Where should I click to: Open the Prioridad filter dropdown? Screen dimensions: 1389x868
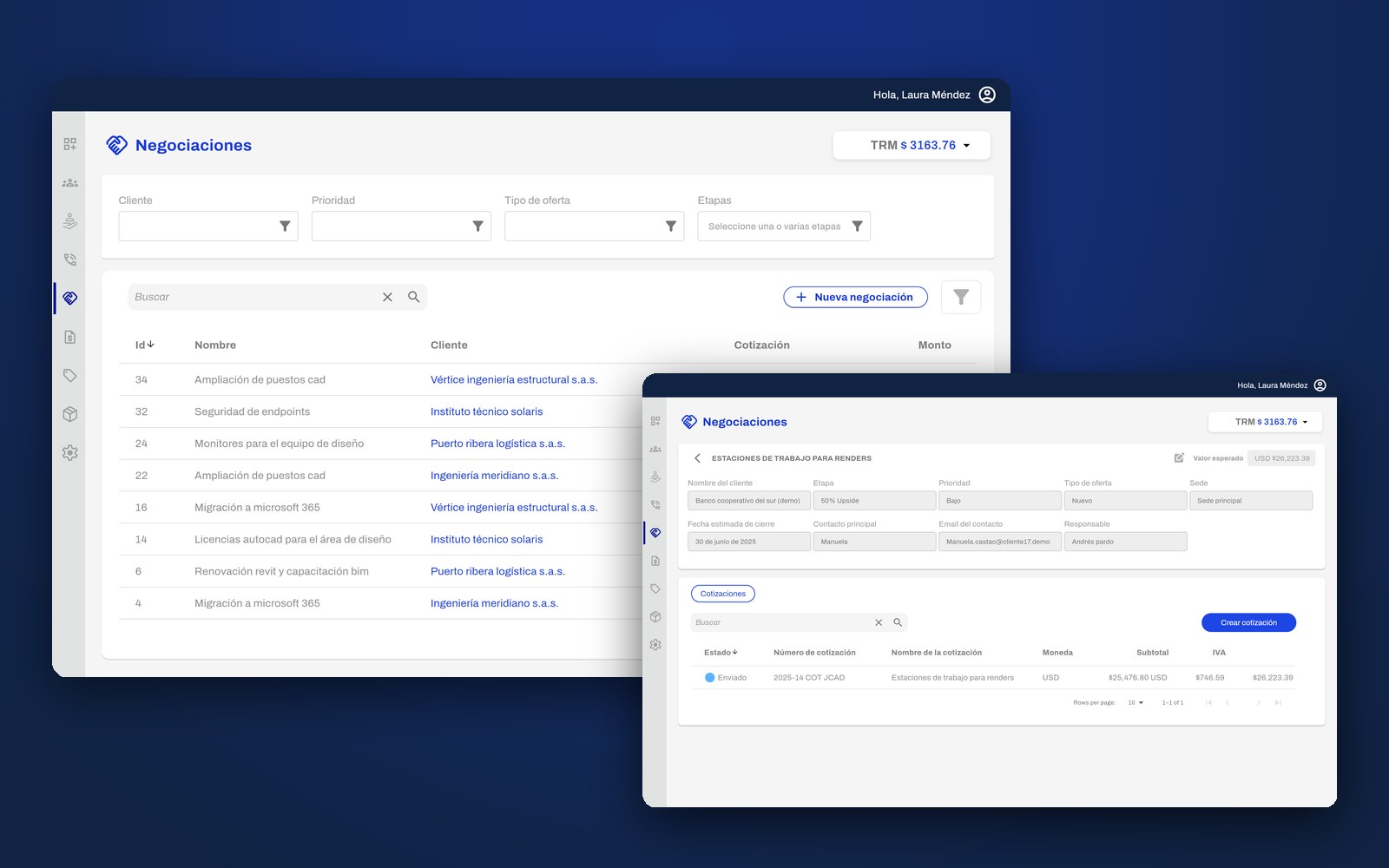[401, 226]
